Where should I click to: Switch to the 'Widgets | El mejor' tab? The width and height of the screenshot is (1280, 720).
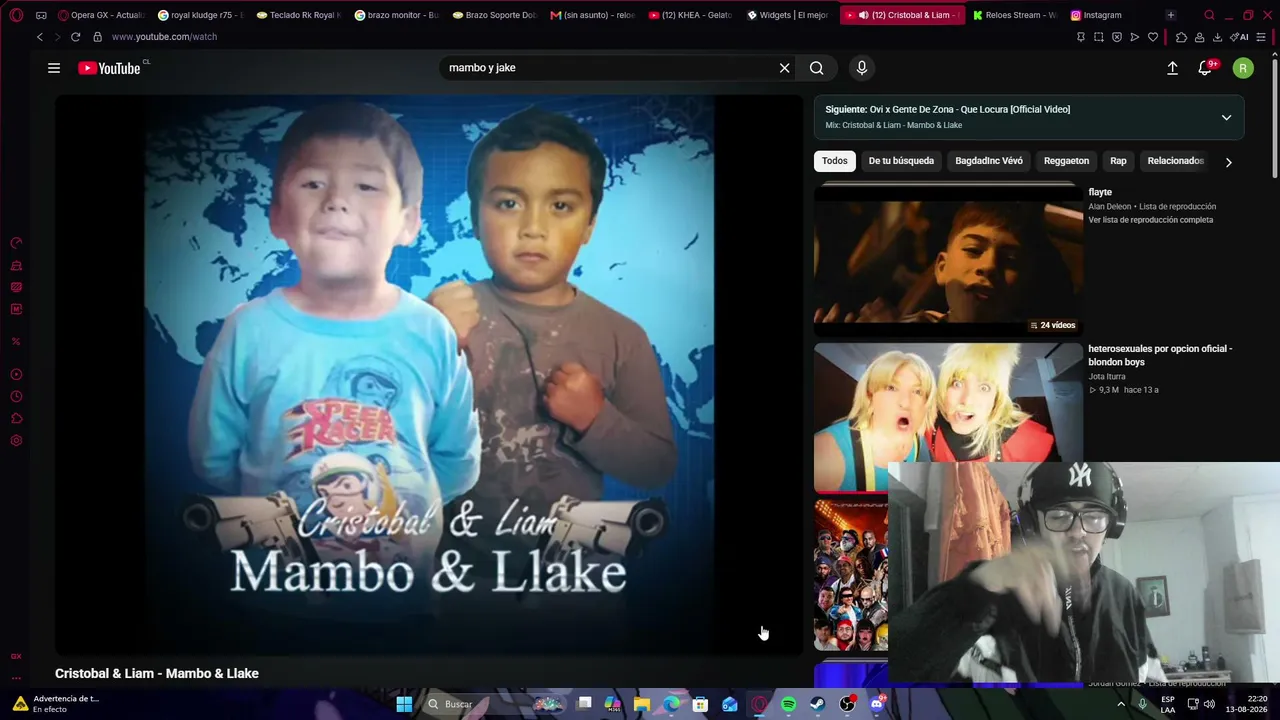click(x=788, y=15)
